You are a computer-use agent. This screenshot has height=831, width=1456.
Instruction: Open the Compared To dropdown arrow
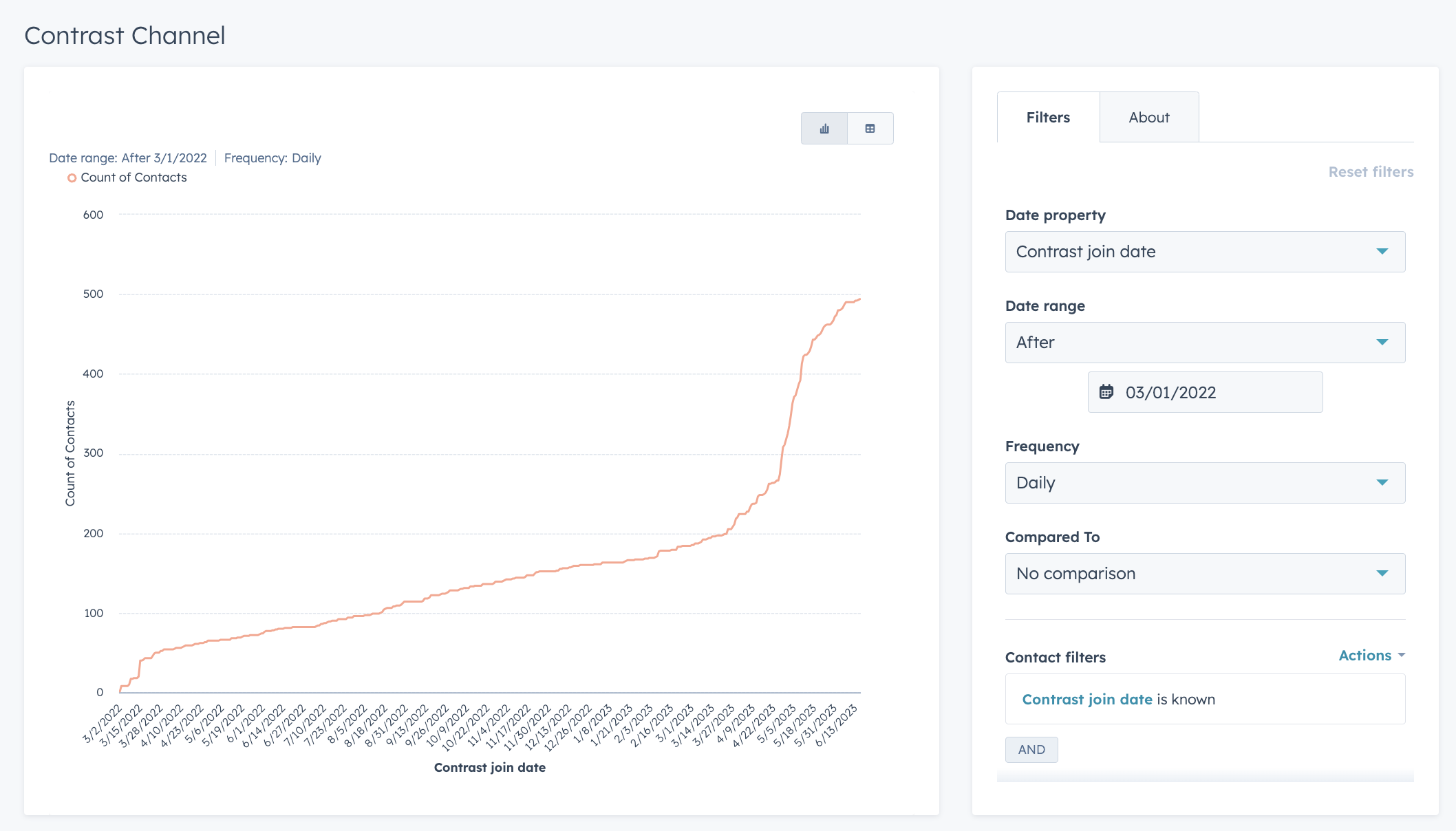click(x=1383, y=573)
